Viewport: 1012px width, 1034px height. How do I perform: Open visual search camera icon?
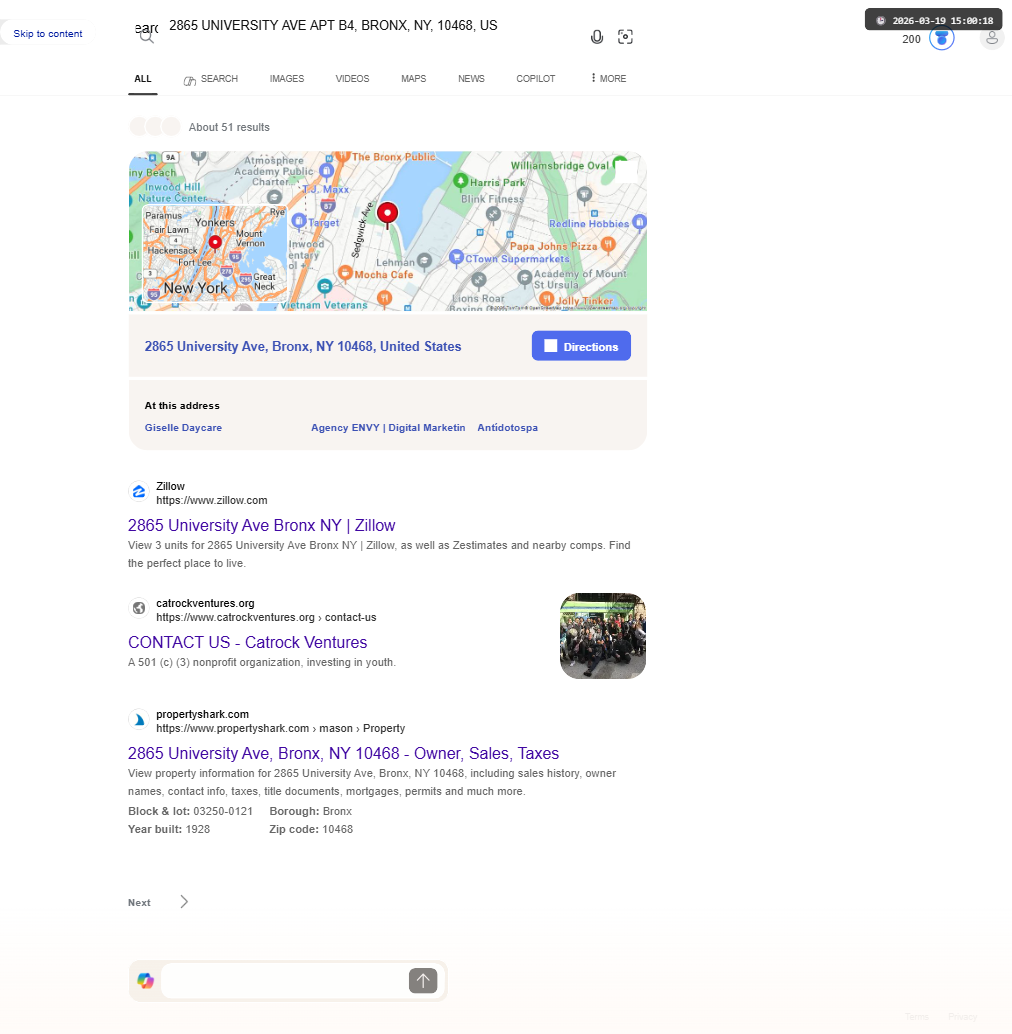625,37
